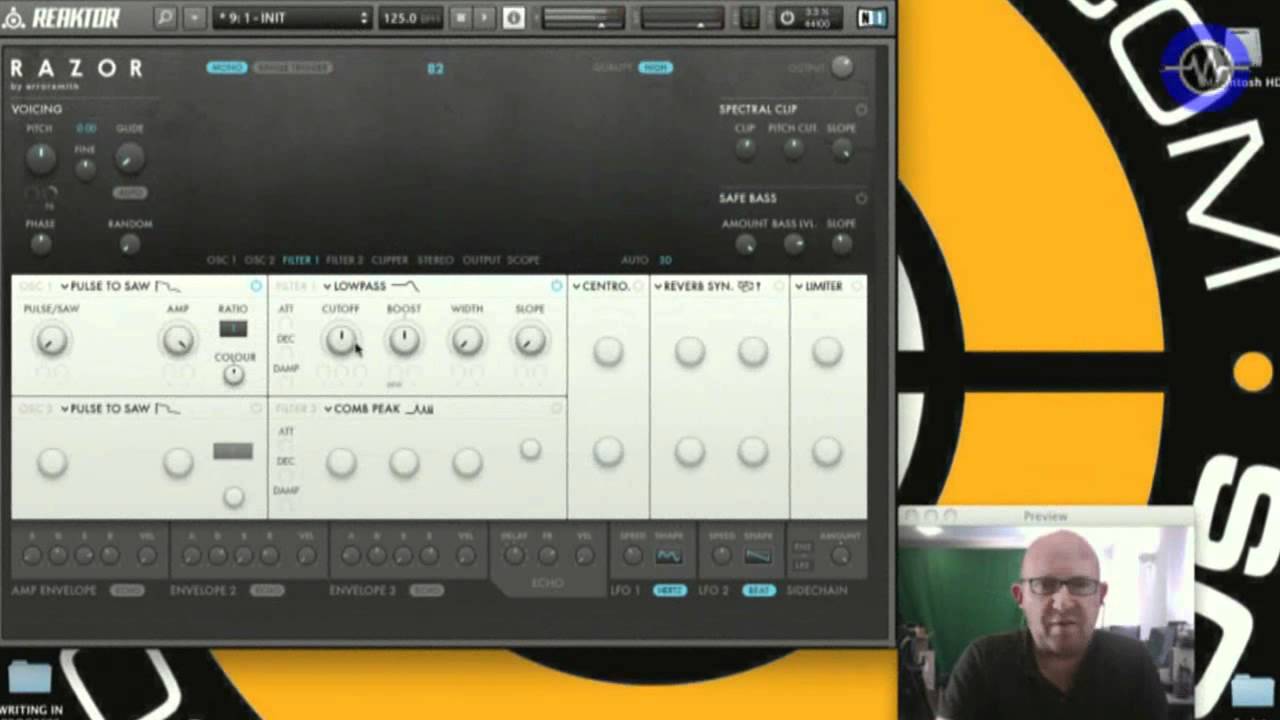Image resolution: width=1280 pixels, height=720 pixels.
Task: Enable the Safe Bass power toggle
Action: click(x=861, y=198)
